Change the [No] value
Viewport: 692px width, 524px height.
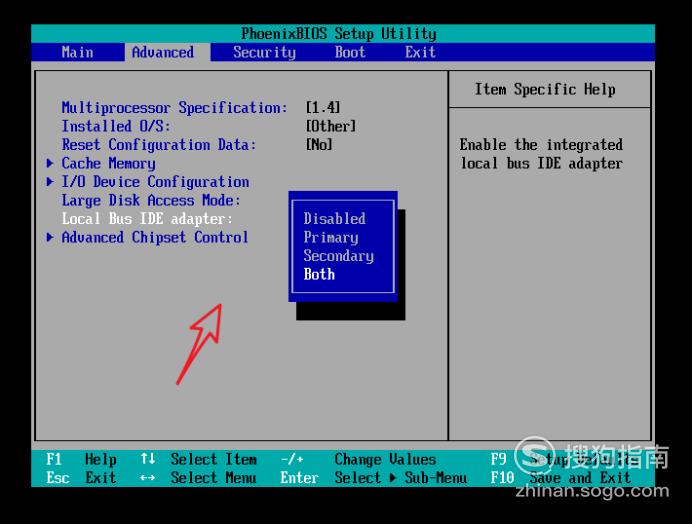319,145
